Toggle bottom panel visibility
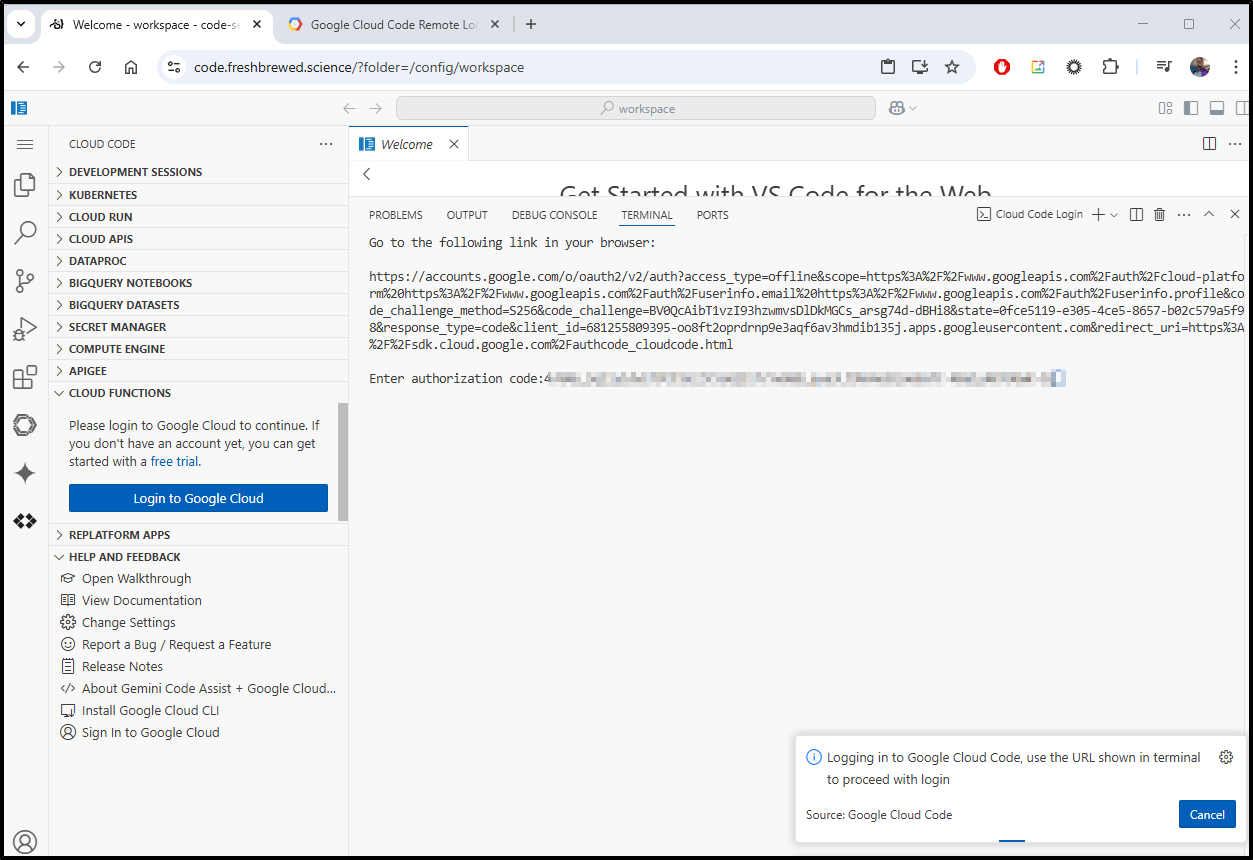 pos(1217,108)
